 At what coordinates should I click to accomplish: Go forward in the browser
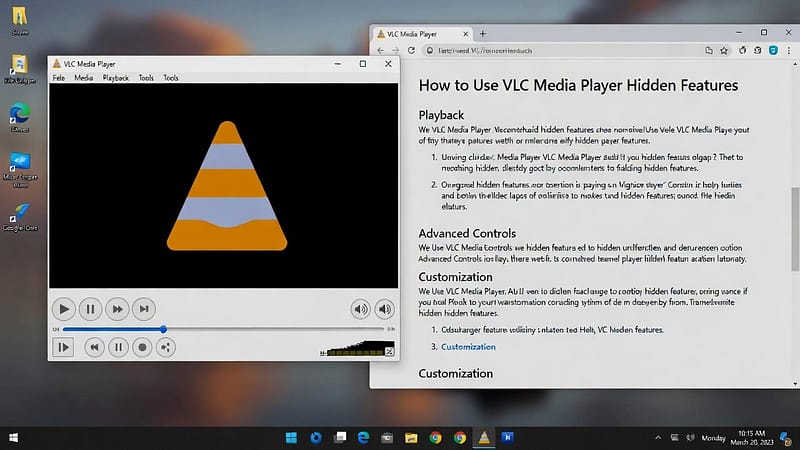point(395,51)
